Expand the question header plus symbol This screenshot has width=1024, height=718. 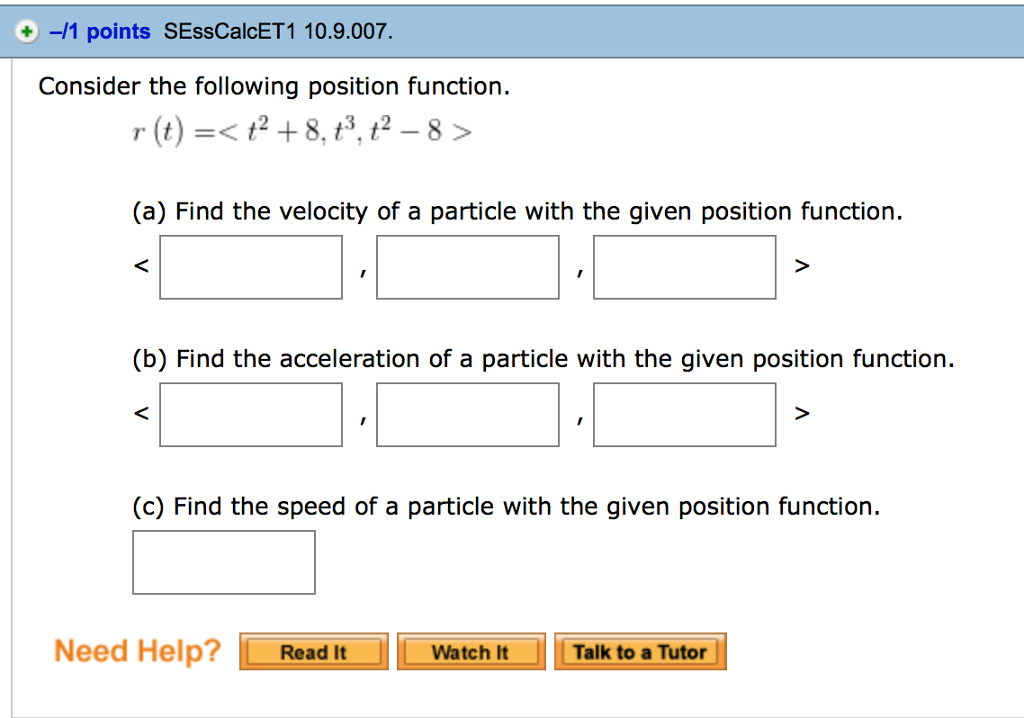click(x=27, y=31)
